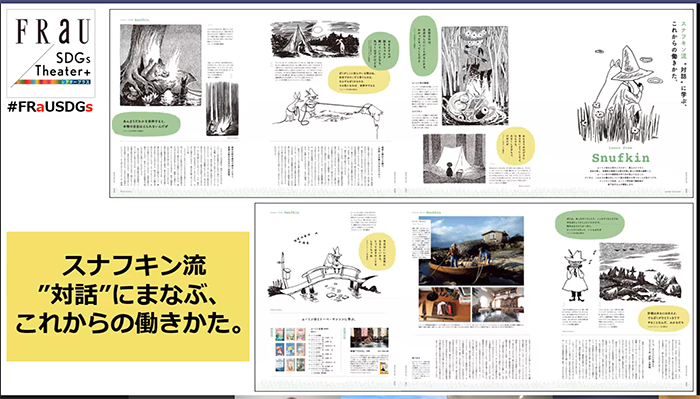Select Snufkin sitting in grass illustration
700x399 pixels.
pos(619,95)
